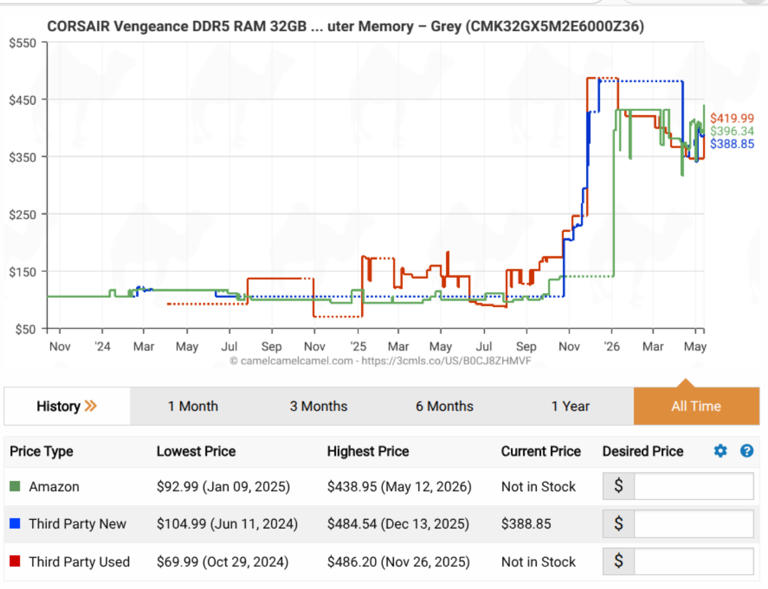This screenshot has height=589, width=768.
Task: Click the Amazon price type label
Action: pos(54,487)
